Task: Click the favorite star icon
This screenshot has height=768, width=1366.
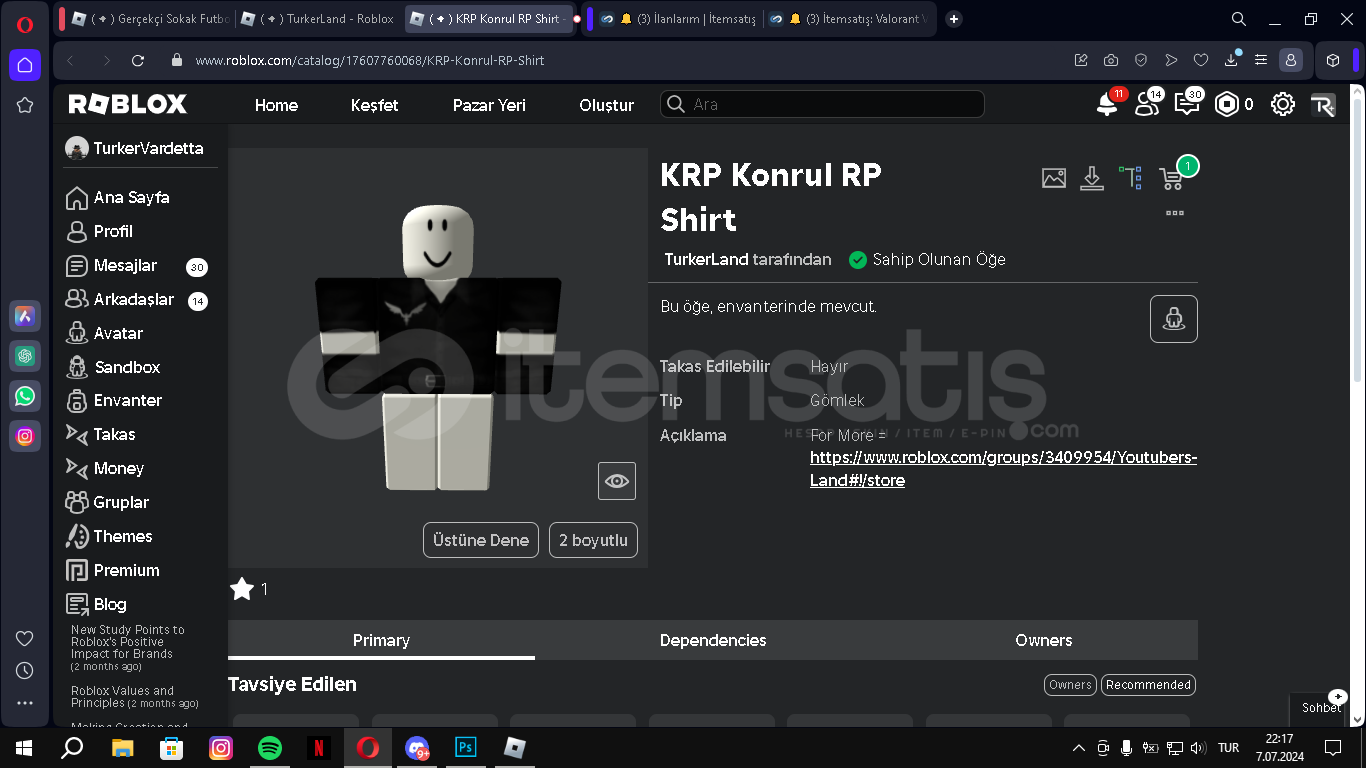Action: pyautogui.click(x=241, y=589)
